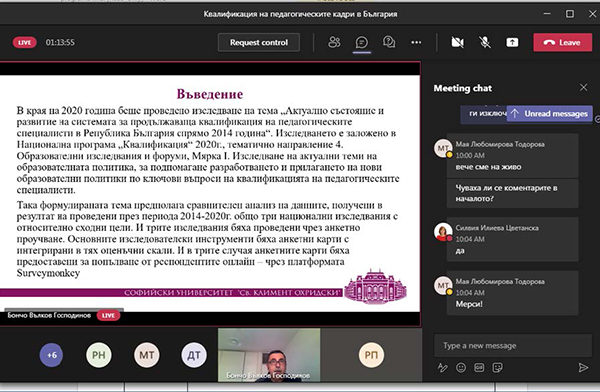The width and height of the screenshot is (600, 392).
Task: Unmute the microphone
Action: tap(485, 42)
